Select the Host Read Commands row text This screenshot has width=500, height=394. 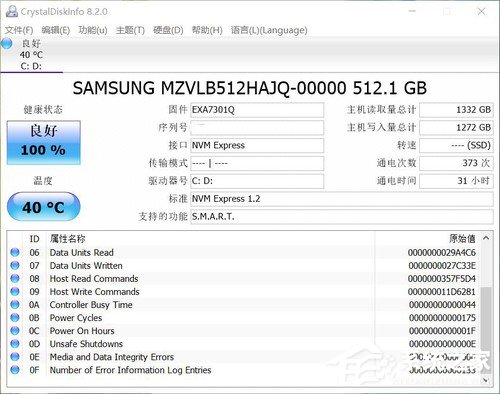[94, 279]
